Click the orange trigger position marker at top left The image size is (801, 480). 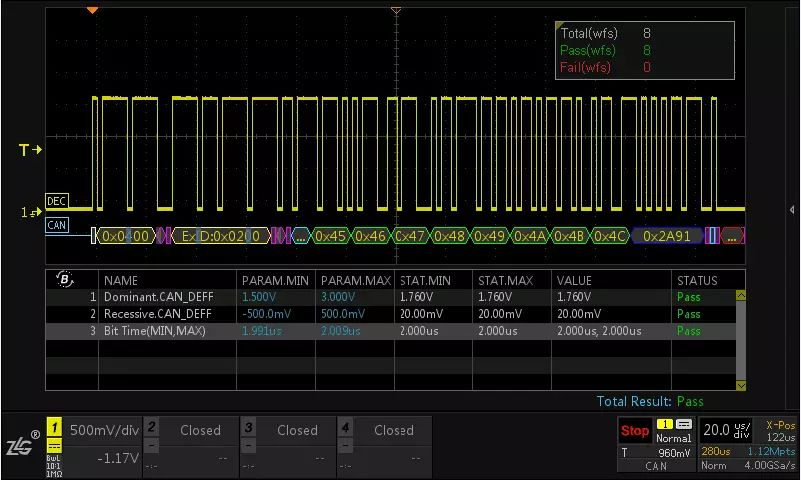(92, 10)
